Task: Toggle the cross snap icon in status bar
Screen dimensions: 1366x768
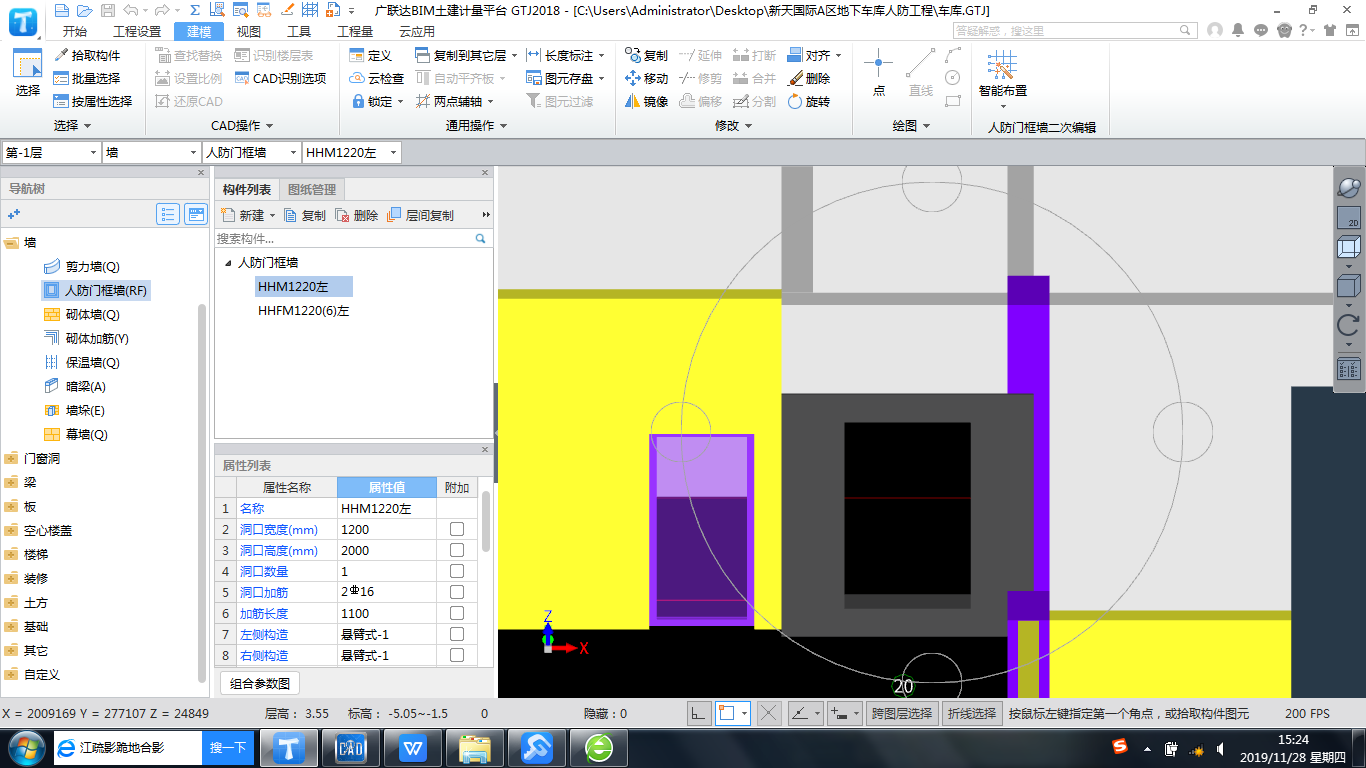Action: pyautogui.click(x=768, y=713)
